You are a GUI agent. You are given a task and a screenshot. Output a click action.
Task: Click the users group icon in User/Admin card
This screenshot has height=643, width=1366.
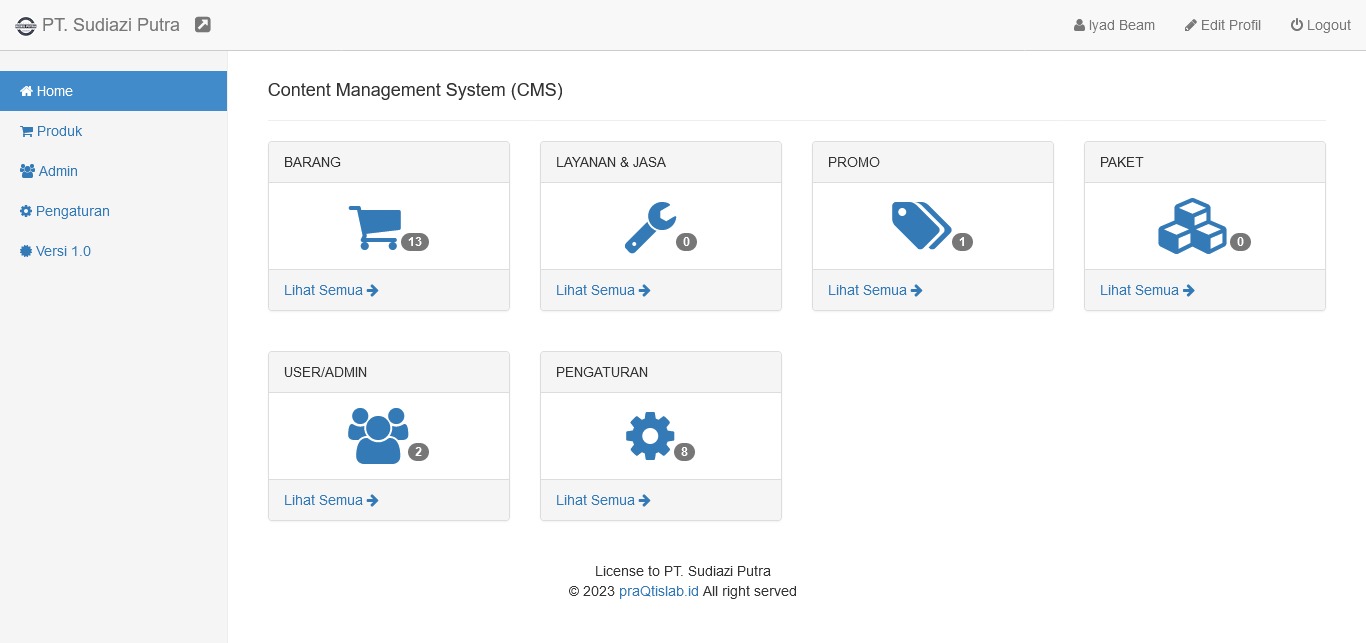[378, 436]
